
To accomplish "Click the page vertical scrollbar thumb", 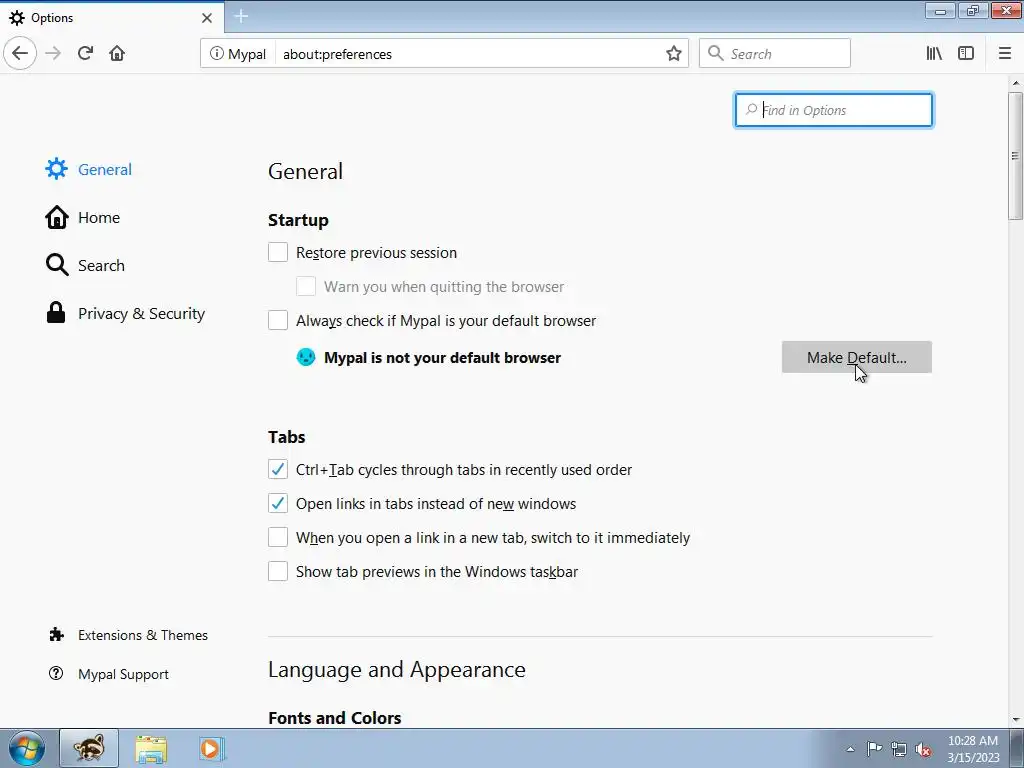I will (x=1016, y=156).
